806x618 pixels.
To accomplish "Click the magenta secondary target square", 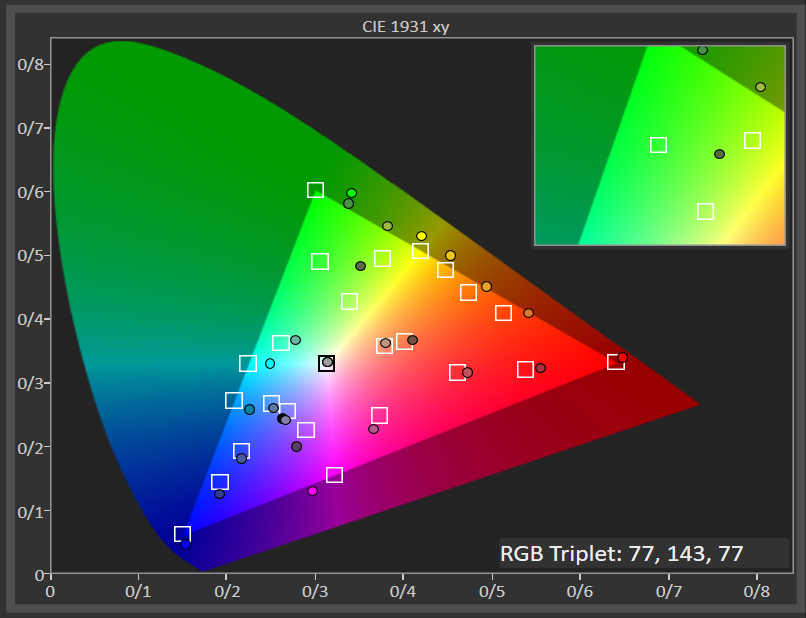I will [335, 475].
